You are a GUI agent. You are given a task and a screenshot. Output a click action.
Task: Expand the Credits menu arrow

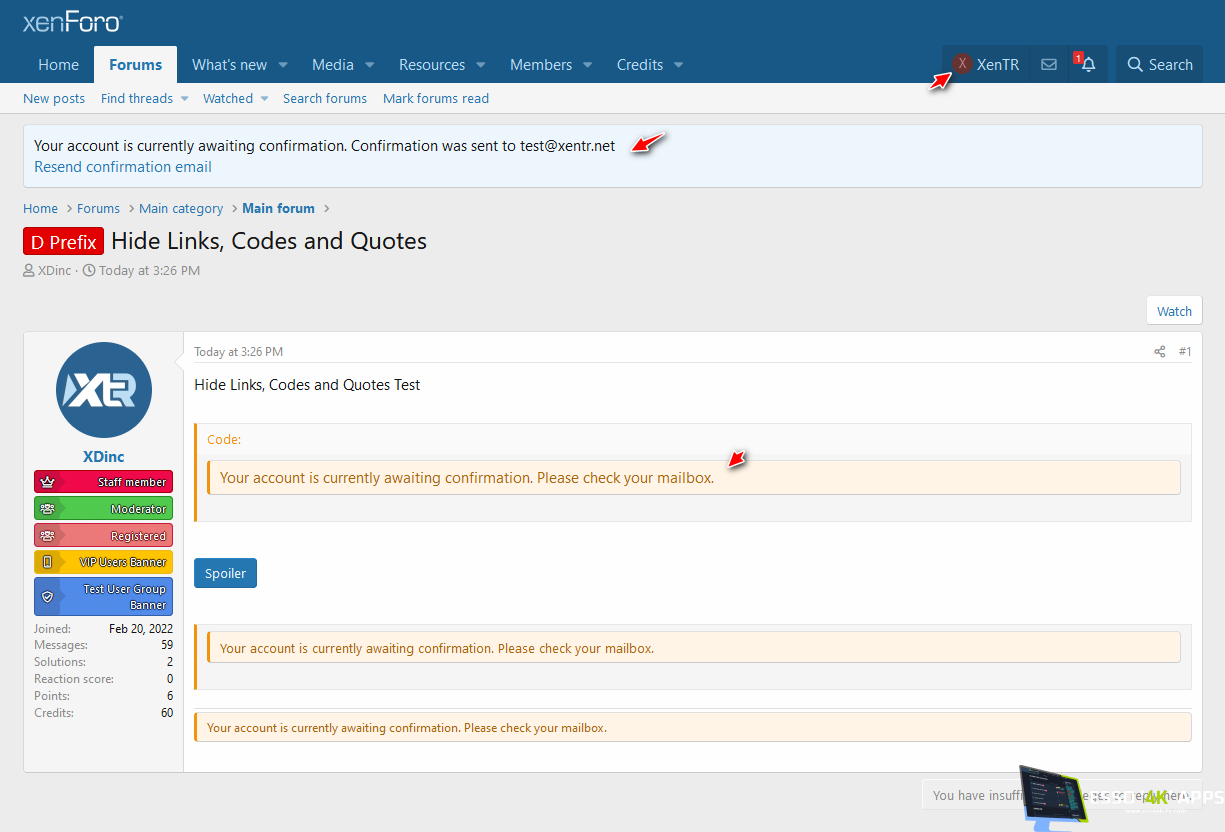[x=678, y=65]
